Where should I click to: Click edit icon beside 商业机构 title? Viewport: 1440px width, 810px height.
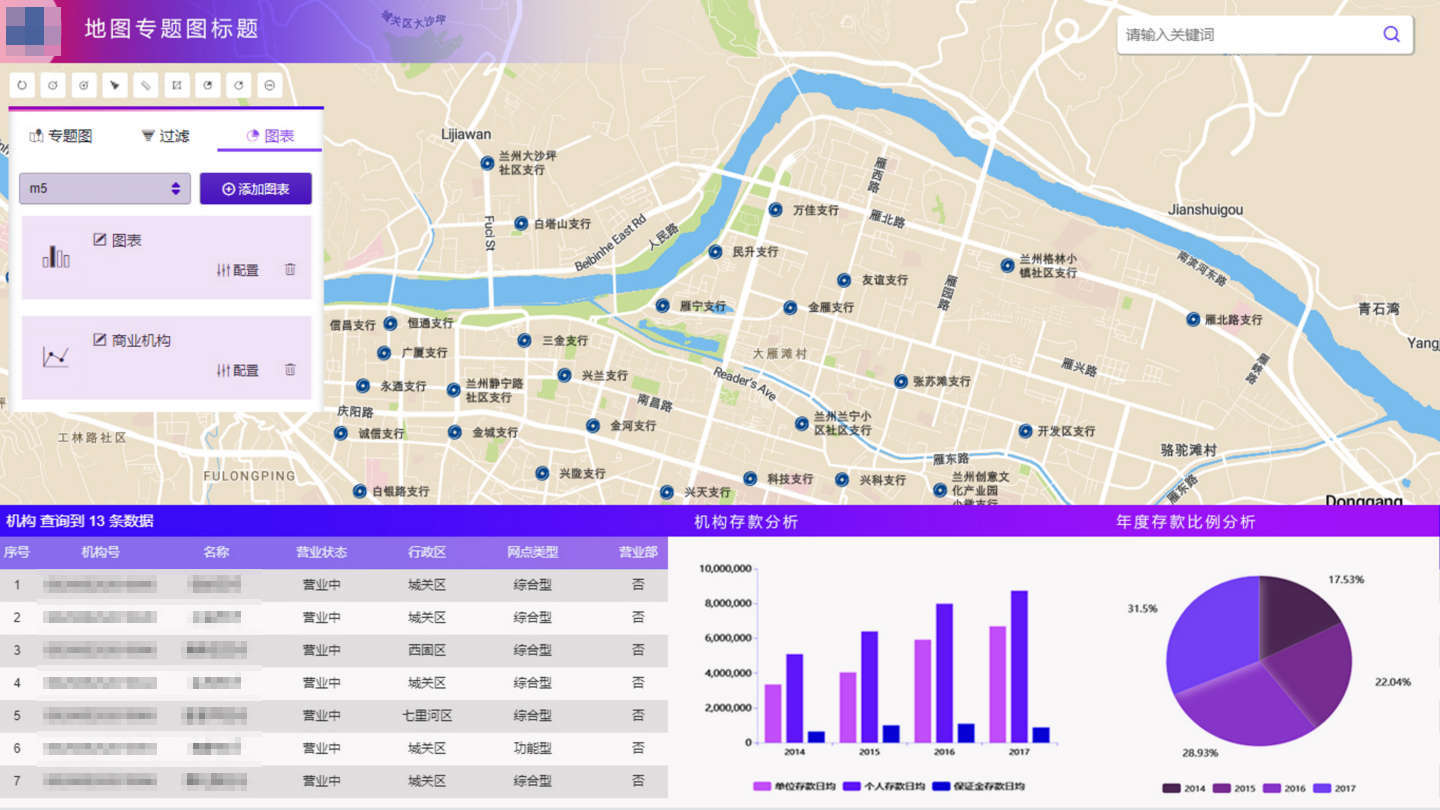tap(99, 340)
